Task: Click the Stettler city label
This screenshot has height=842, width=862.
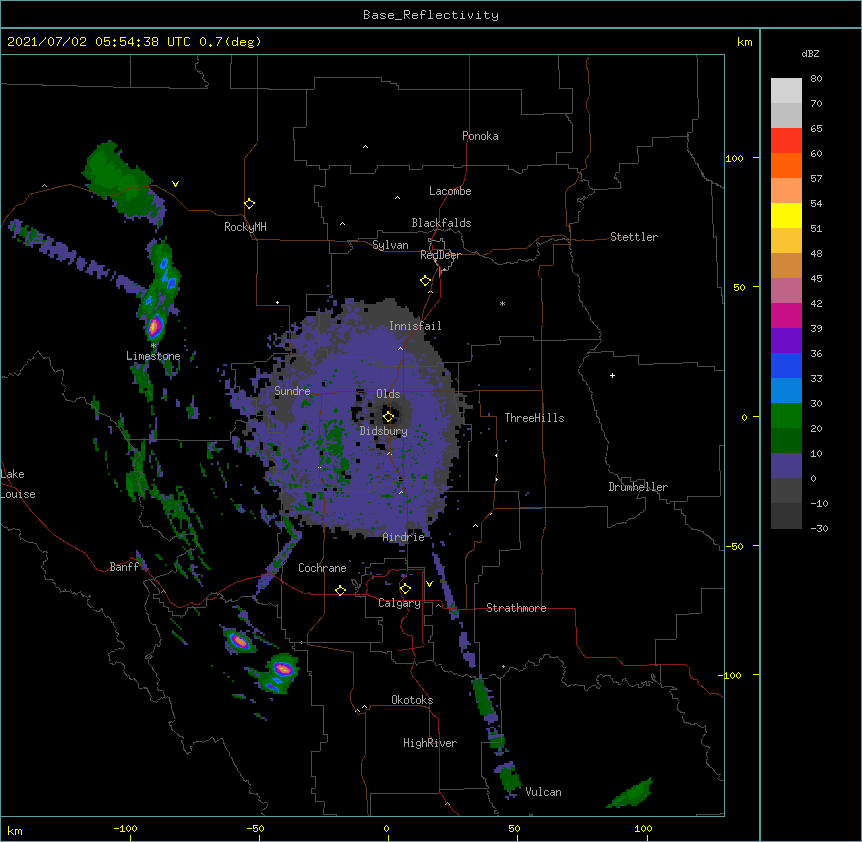Action: [x=634, y=237]
